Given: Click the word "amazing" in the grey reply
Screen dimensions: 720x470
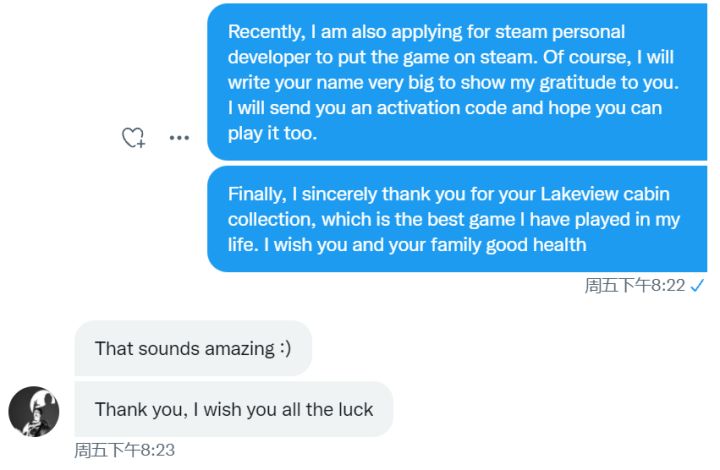Looking at the screenshot, I should [233, 349].
